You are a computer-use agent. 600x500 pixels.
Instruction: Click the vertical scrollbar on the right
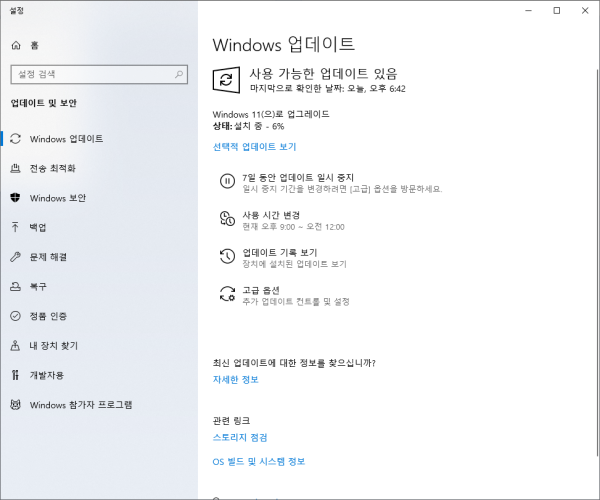coord(597,262)
